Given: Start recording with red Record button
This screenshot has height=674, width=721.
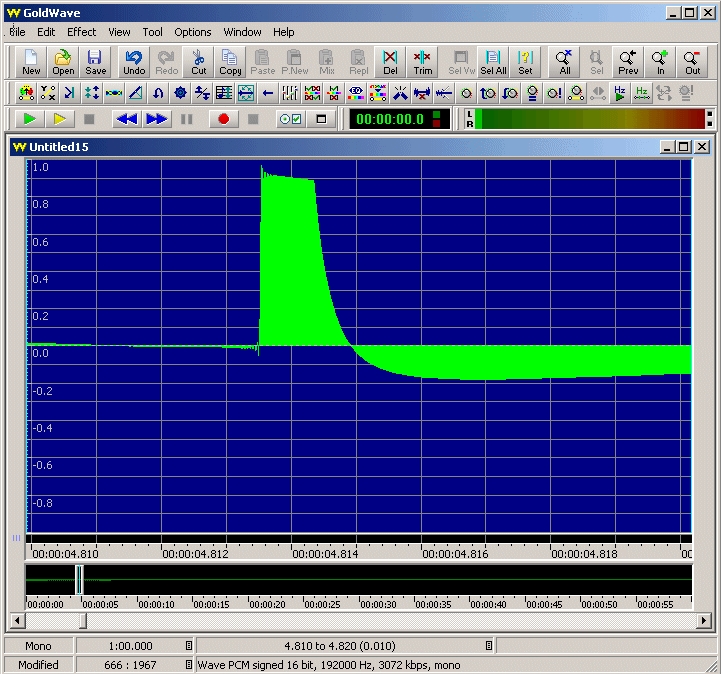Looking at the screenshot, I should pos(223,119).
